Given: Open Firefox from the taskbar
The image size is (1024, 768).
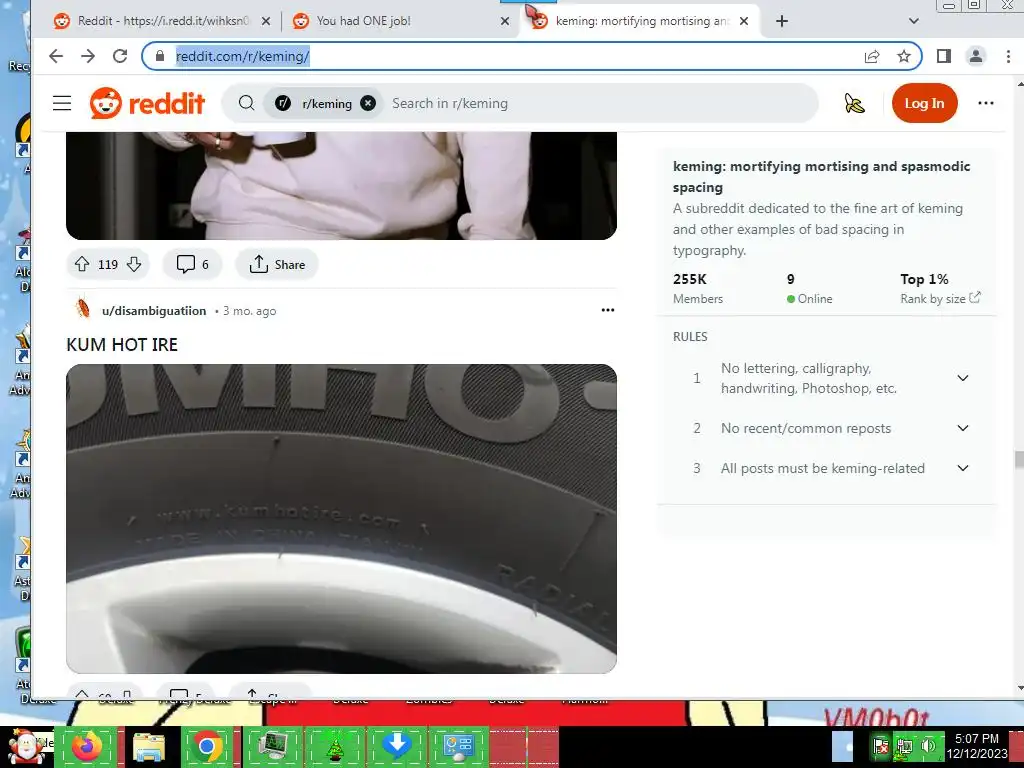Looking at the screenshot, I should pyautogui.click(x=86, y=746).
